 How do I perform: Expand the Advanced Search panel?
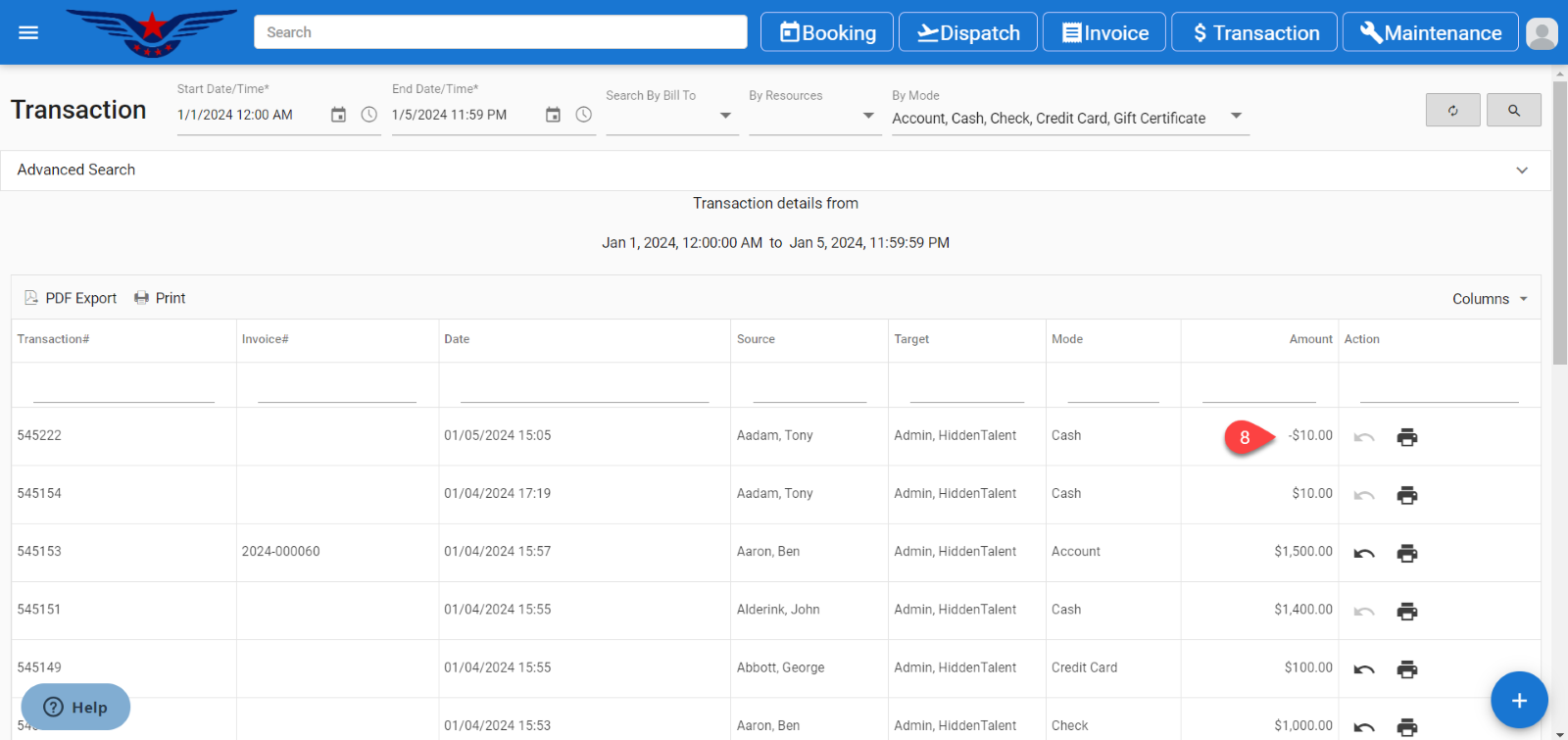pyautogui.click(x=1521, y=171)
